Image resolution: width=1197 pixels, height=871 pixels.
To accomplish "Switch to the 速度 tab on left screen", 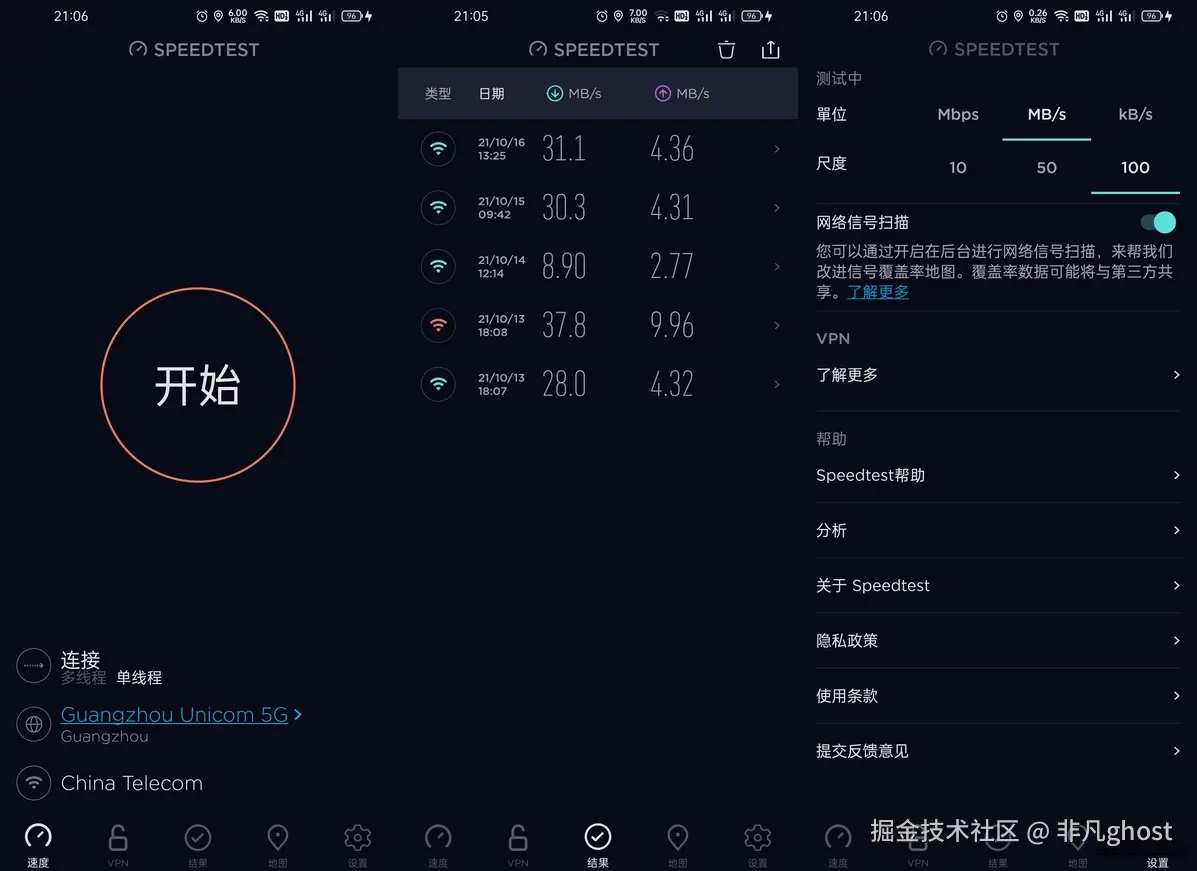I will click(x=38, y=844).
